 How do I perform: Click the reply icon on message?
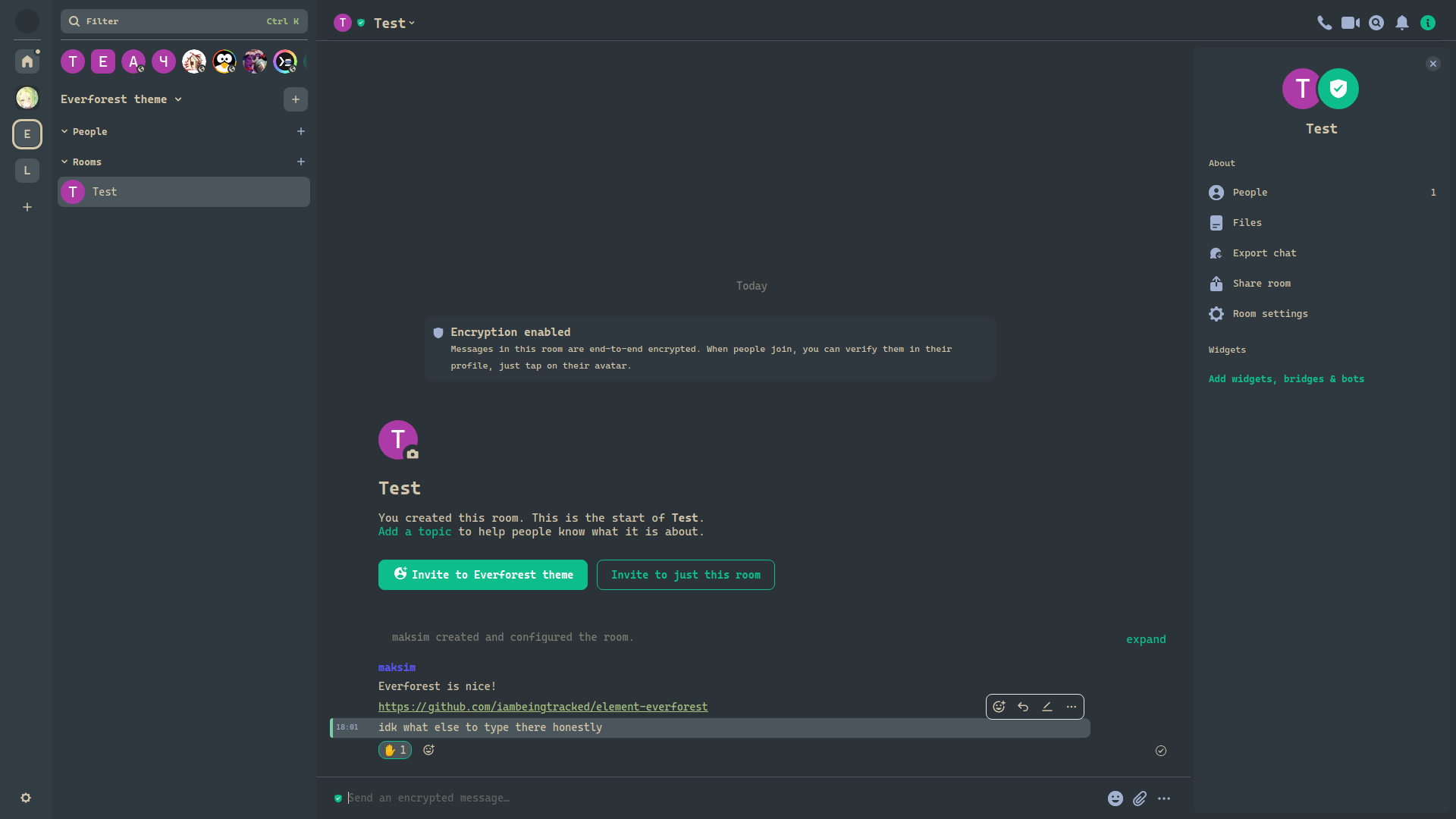point(1022,707)
